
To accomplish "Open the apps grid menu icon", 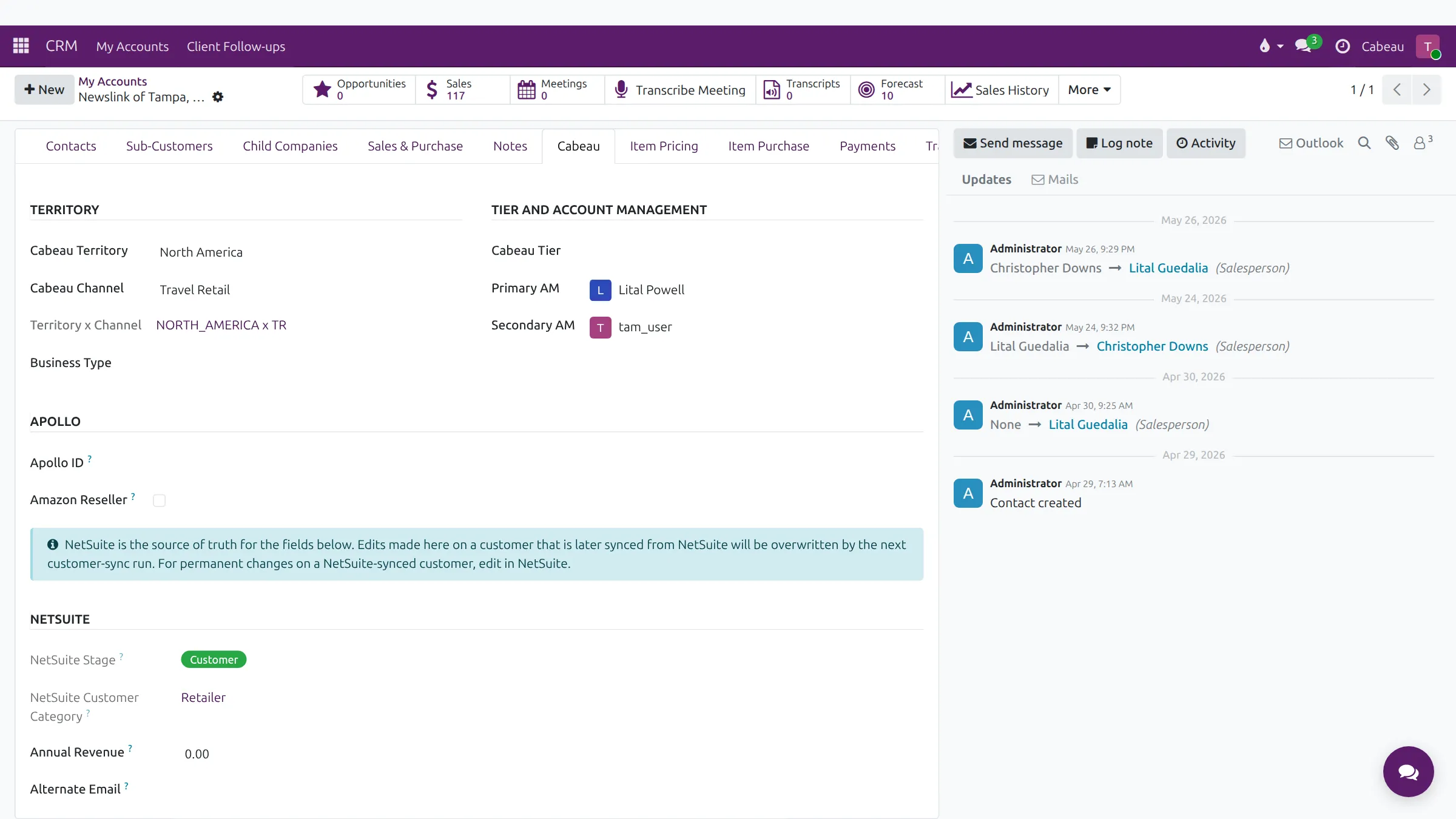I will (21, 46).
